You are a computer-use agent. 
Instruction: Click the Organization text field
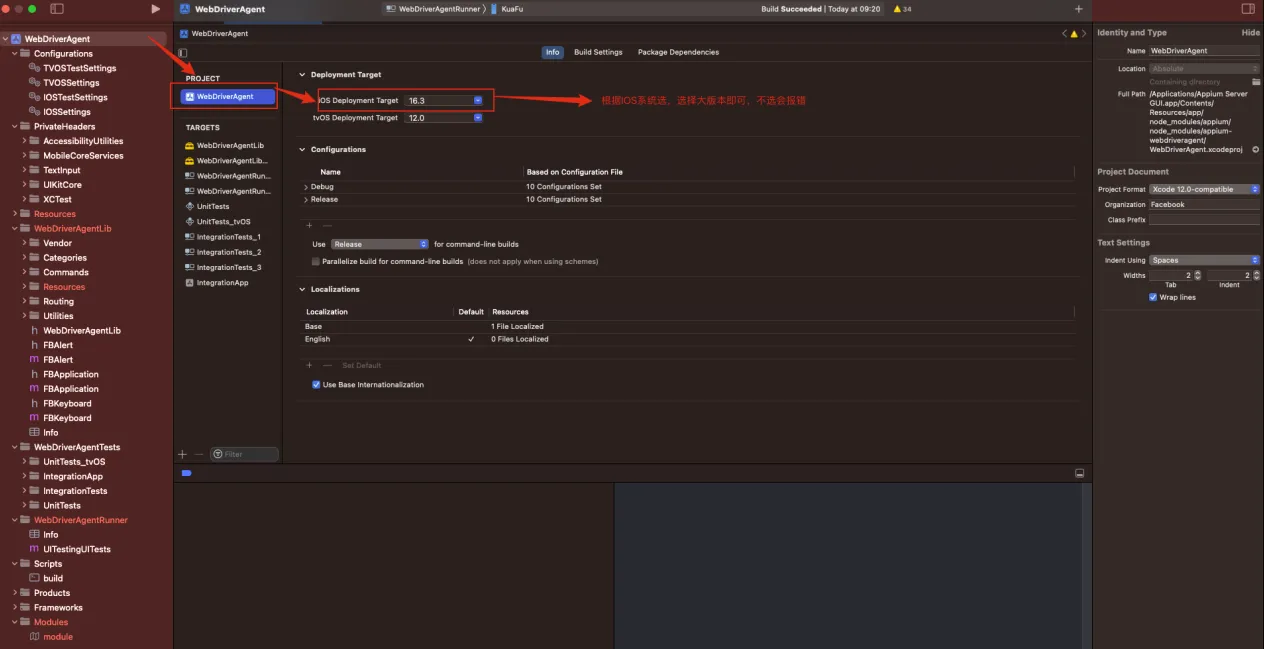[x=1204, y=204]
